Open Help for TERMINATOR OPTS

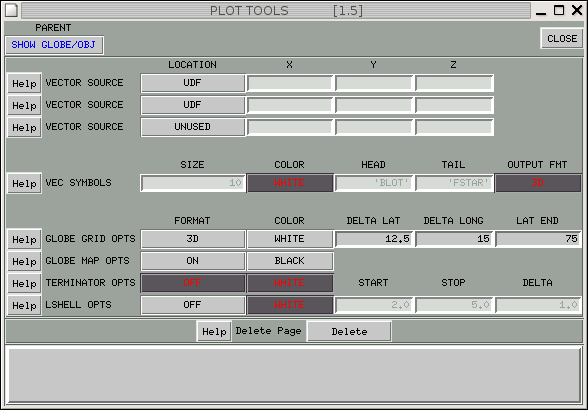24,284
